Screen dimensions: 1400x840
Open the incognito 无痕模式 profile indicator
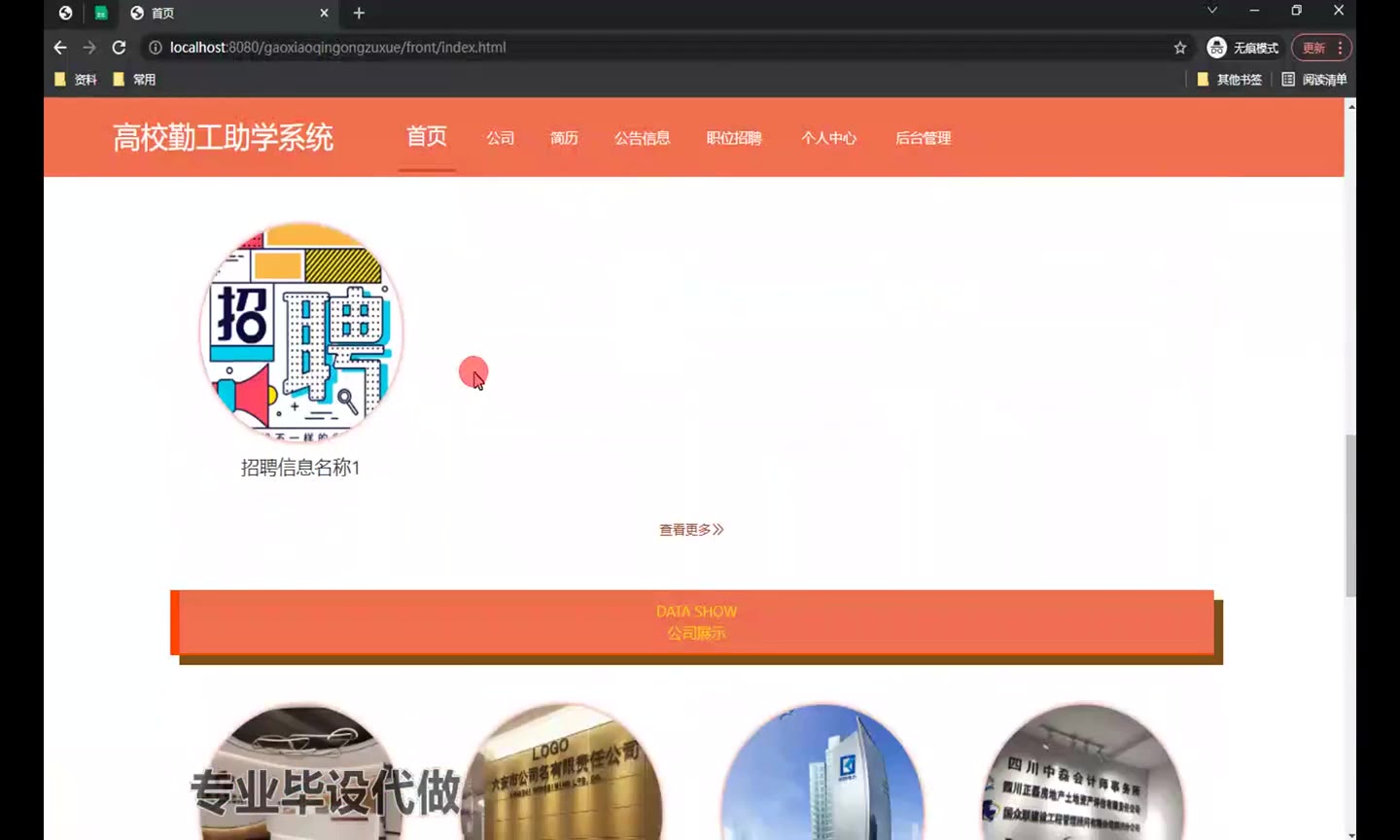click(x=1242, y=48)
